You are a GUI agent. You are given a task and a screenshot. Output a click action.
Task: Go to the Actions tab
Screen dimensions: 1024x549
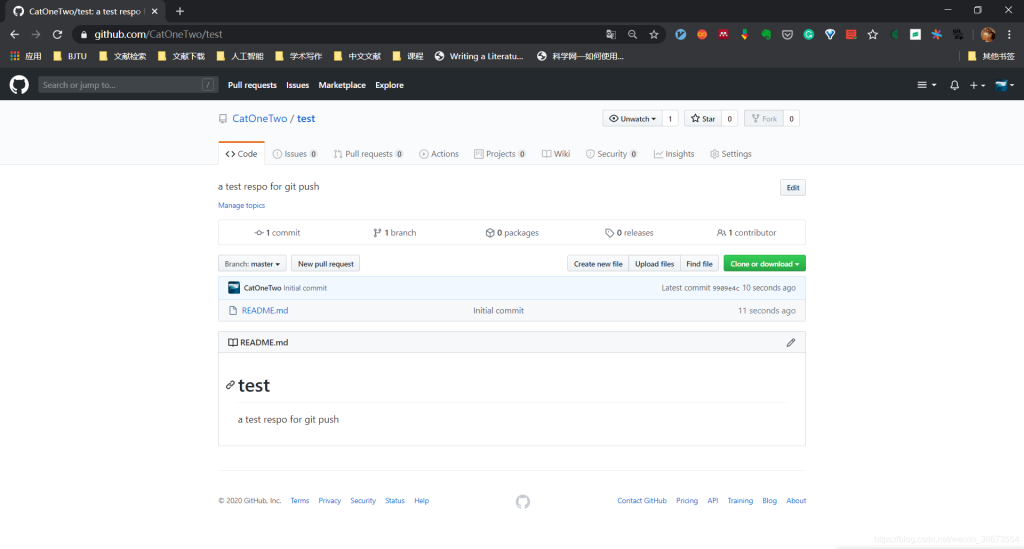click(x=439, y=154)
